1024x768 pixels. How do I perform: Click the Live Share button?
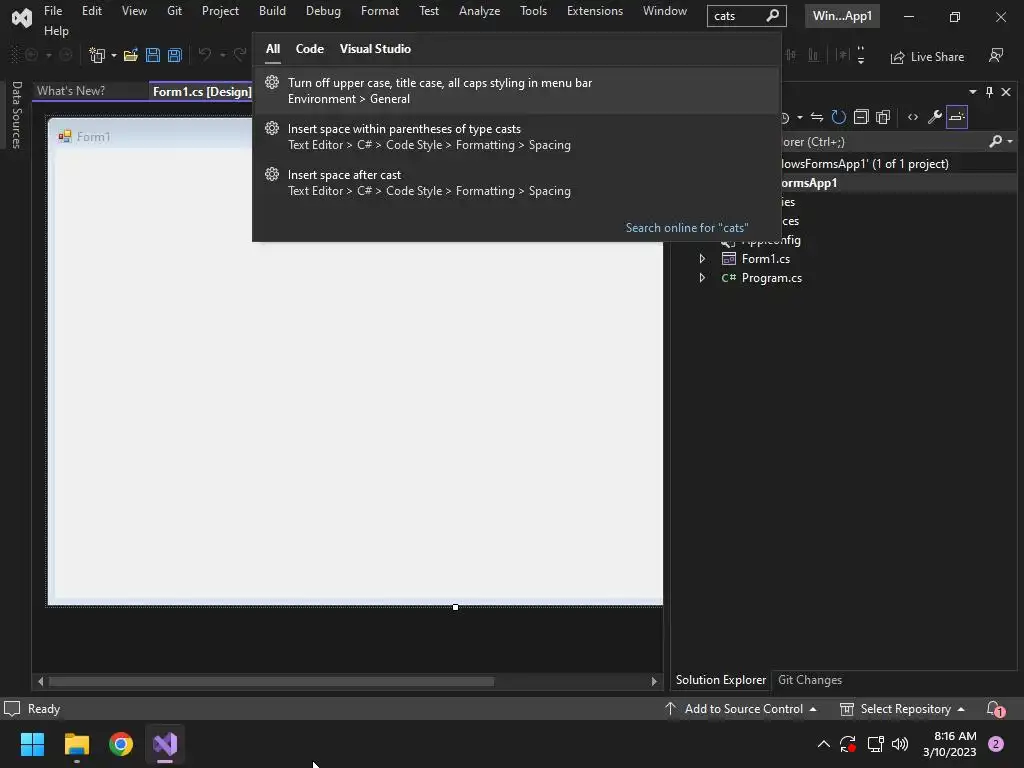click(927, 57)
